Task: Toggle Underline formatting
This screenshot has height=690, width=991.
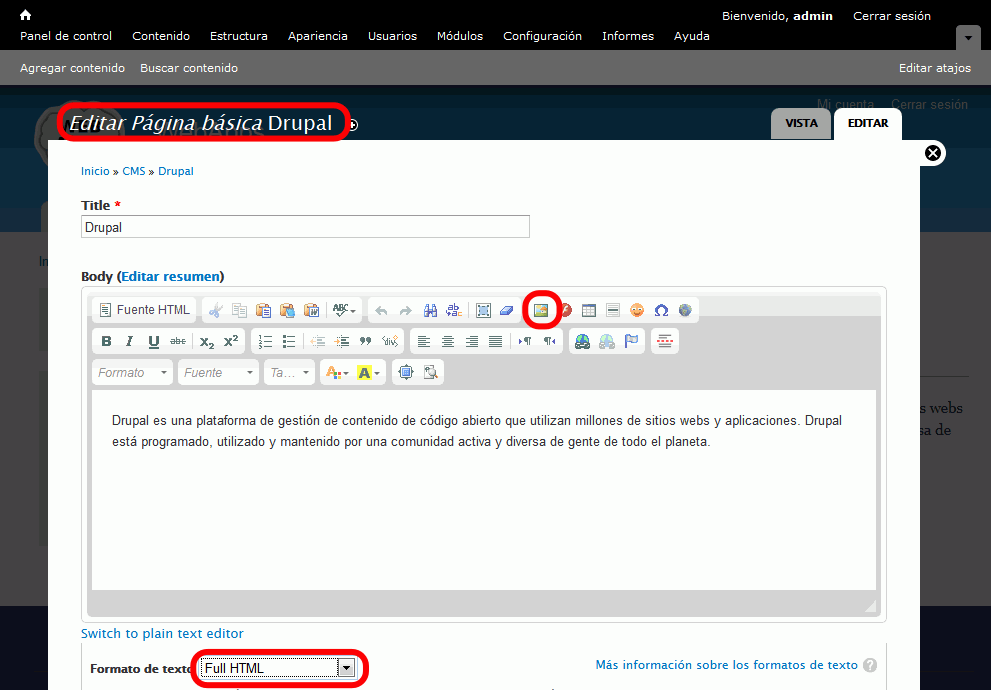Action: click(154, 341)
